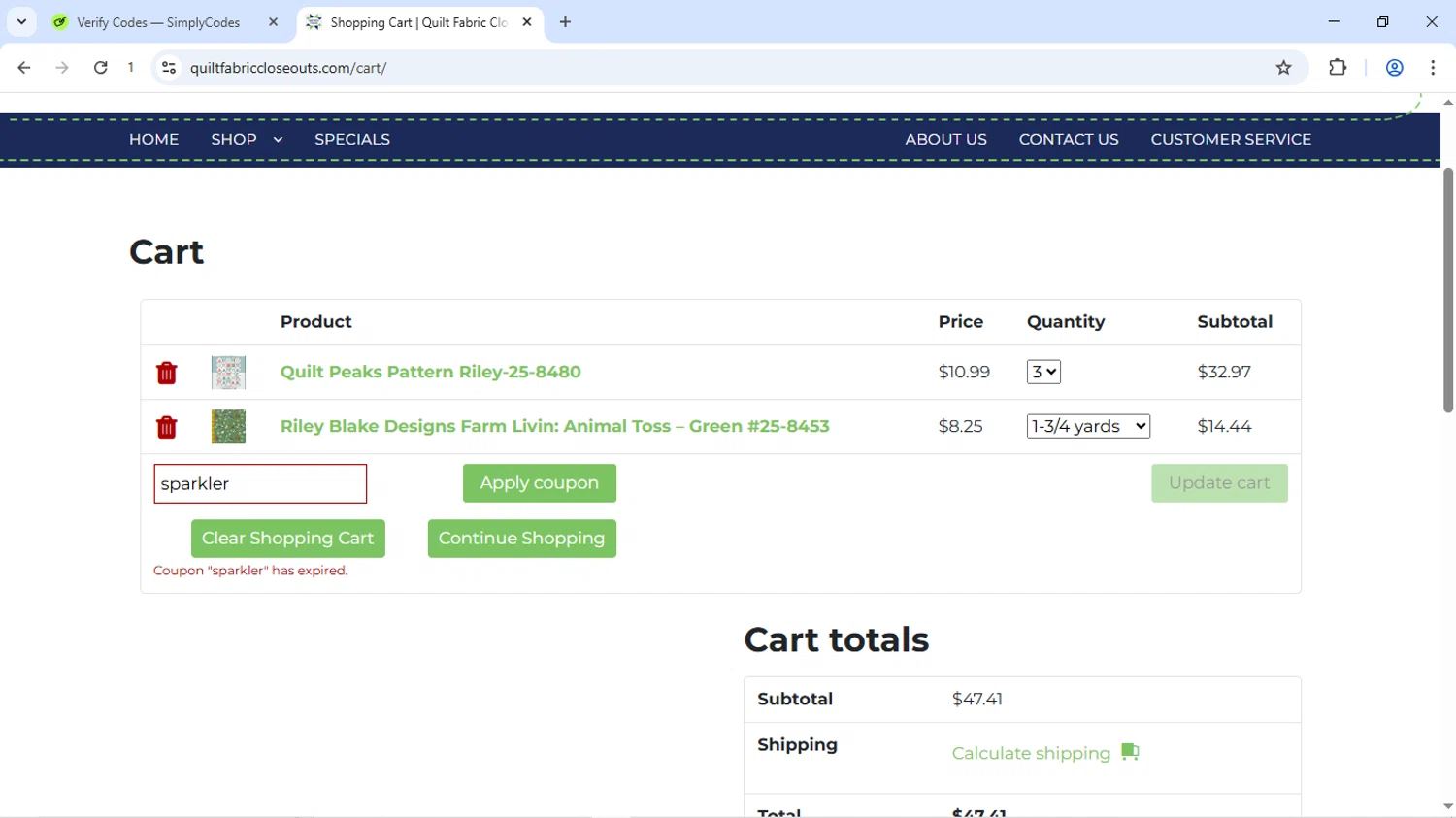Open Chrome three-dot menu
This screenshot has height=818, width=1456.
[1433, 68]
